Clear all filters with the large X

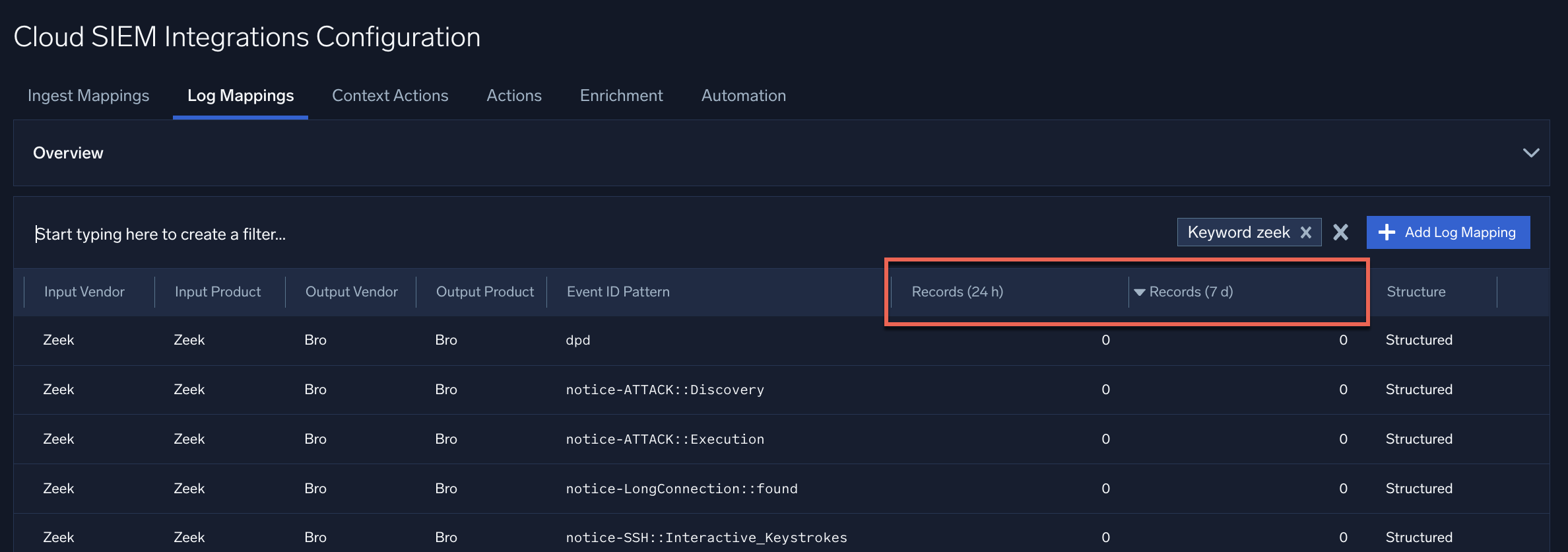click(x=1340, y=232)
